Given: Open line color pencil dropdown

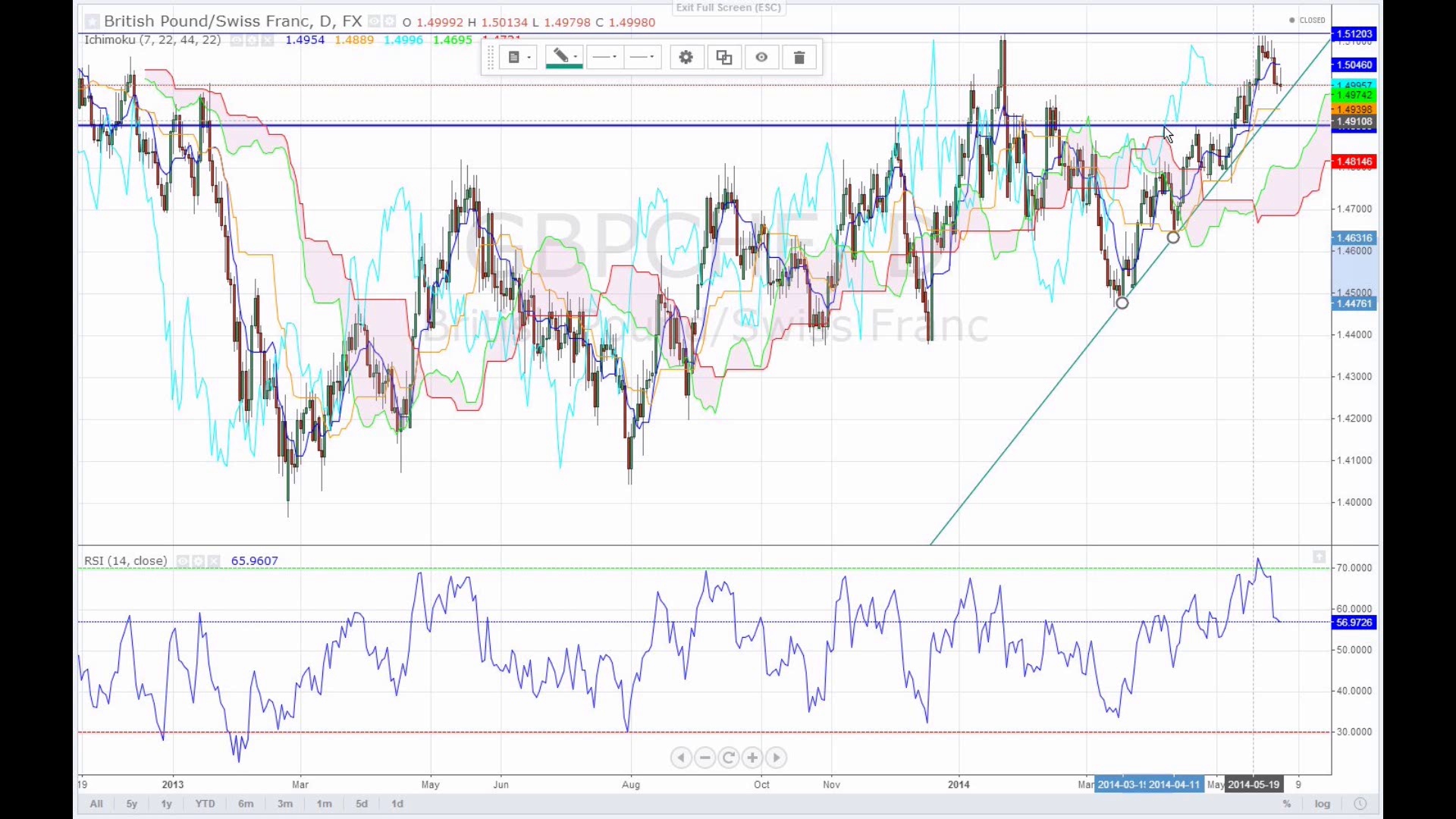Looking at the screenshot, I should pyautogui.click(x=564, y=58).
